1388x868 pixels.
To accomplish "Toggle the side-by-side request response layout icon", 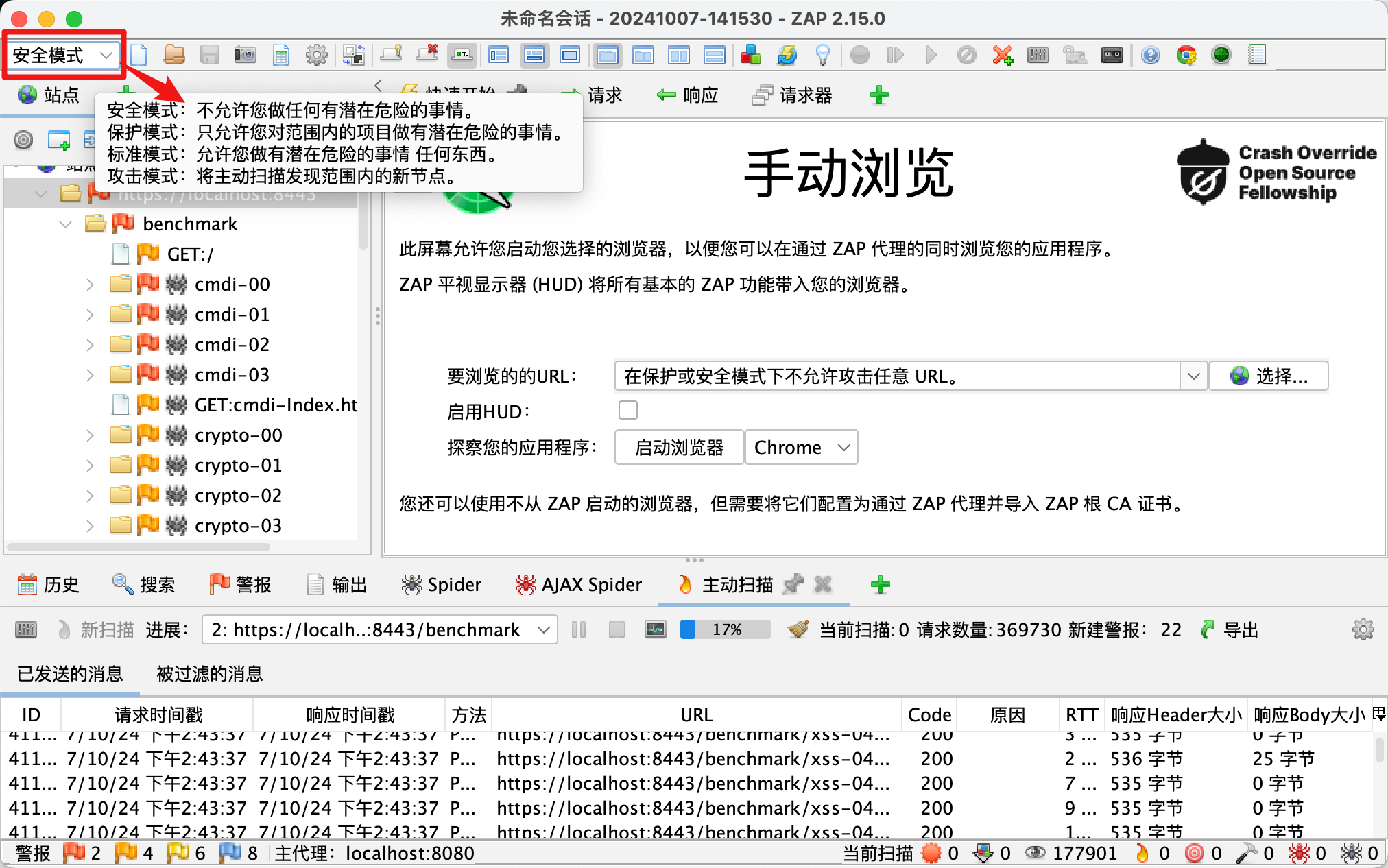I will [679, 55].
